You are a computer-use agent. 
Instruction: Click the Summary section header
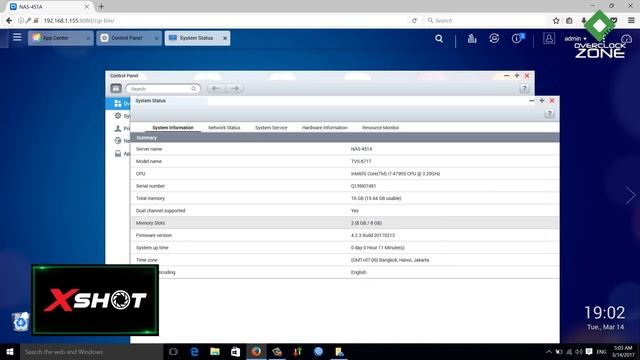pyautogui.click(x=345, y=138)
